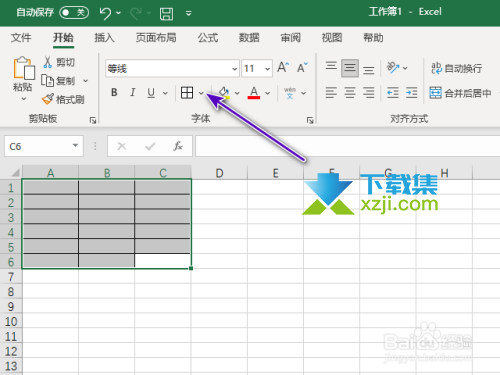
Task: Toggle Italic formatting
Action: point(133,92)
